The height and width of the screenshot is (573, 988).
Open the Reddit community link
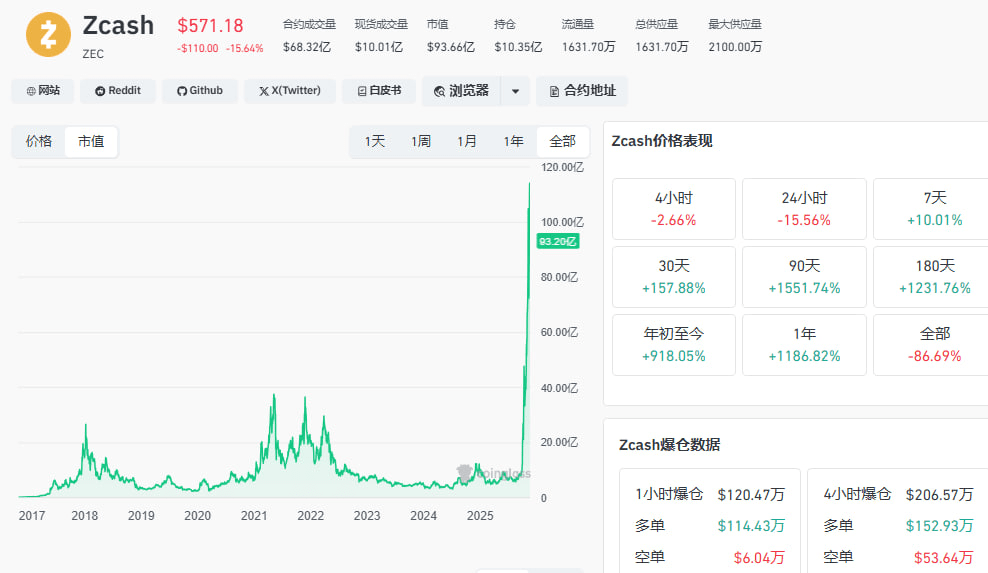tap(118, 91)
